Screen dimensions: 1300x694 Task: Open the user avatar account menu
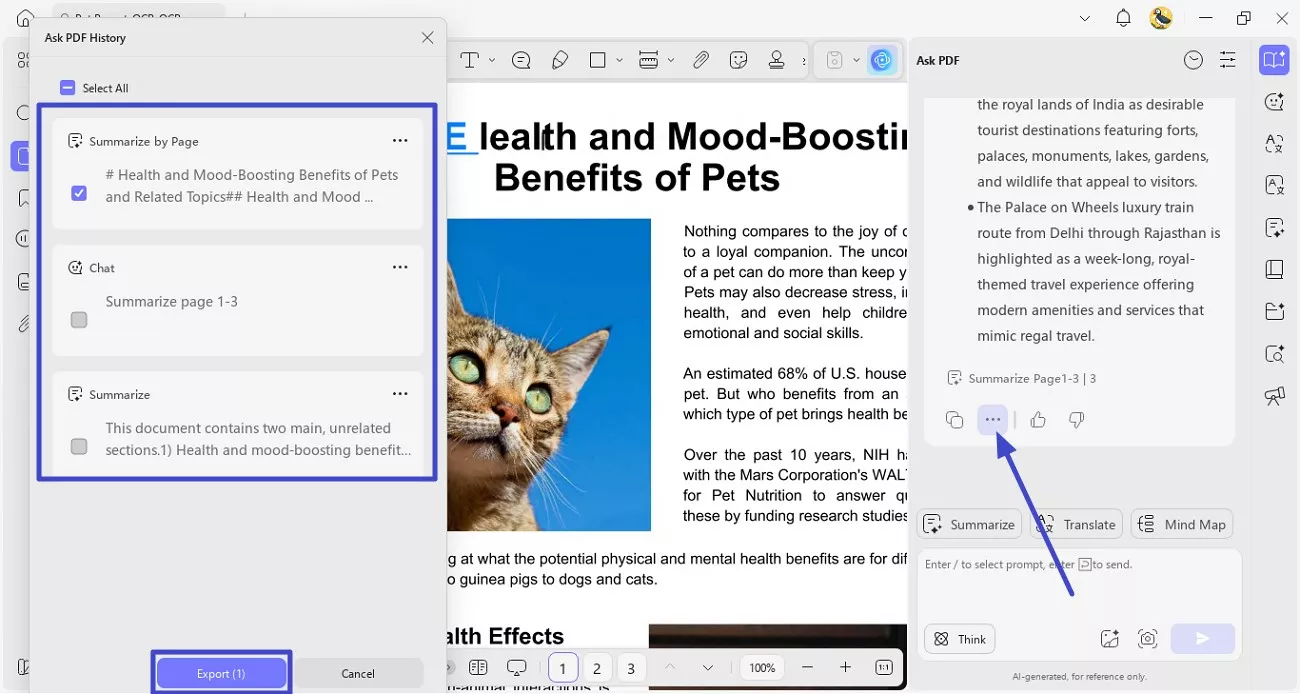(1161, 18)
